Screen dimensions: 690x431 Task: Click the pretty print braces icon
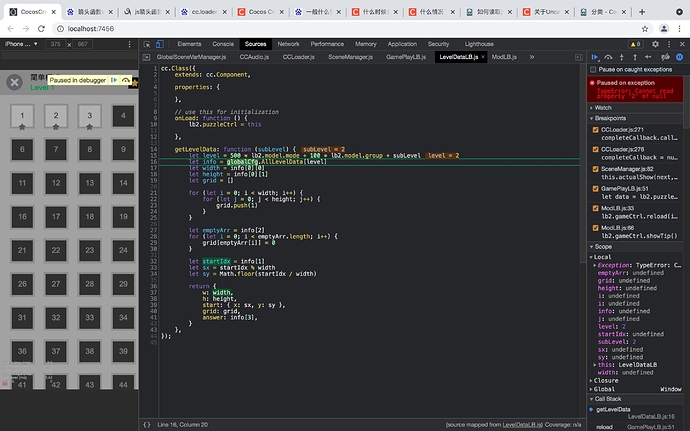pos(146,425)
